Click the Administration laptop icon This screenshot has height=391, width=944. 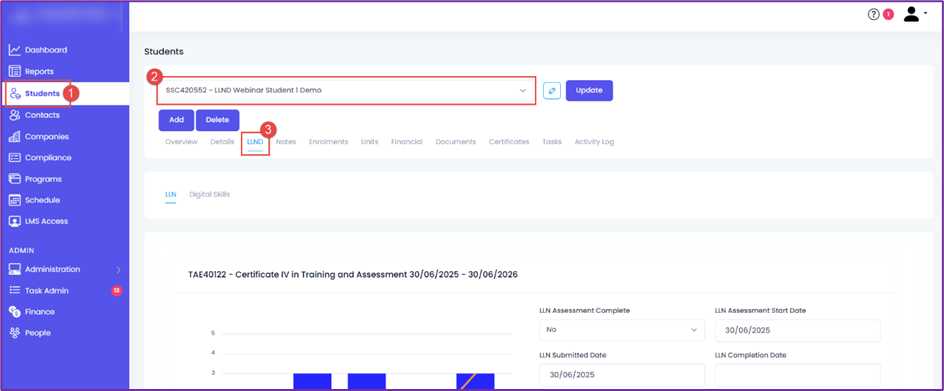(x=15, y=269)
